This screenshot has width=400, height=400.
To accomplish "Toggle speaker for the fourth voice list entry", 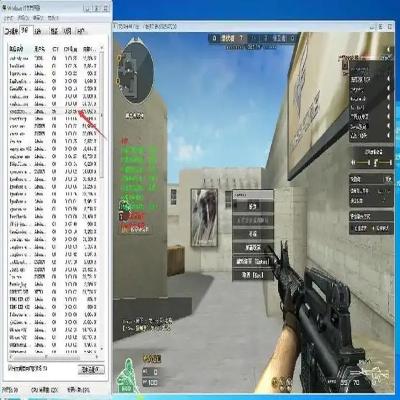I will tap(388, 107).
